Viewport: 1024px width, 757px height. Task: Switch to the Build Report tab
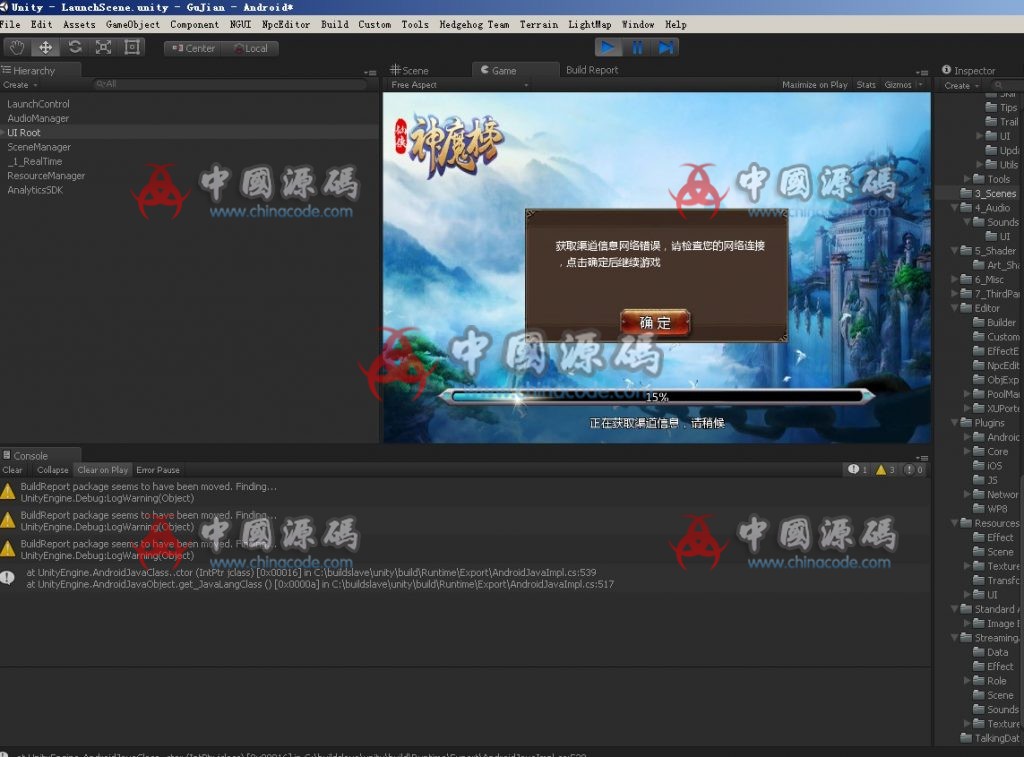coord(592,70)
